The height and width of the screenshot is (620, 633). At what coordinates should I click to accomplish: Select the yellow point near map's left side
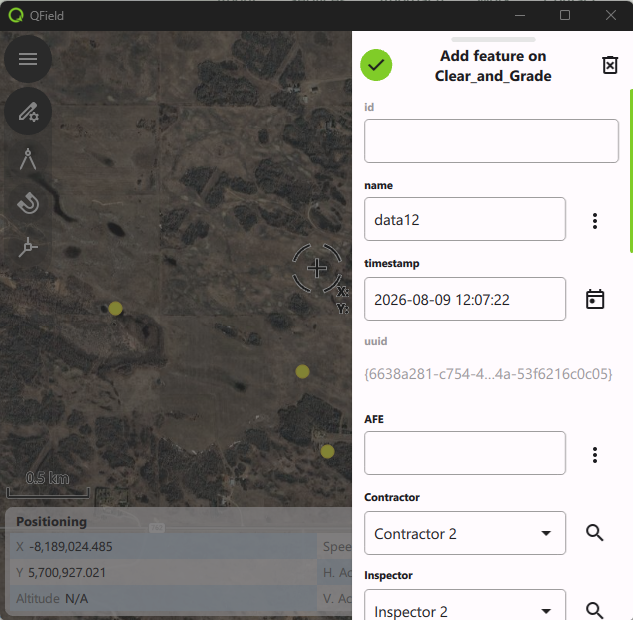click(115, 308)
